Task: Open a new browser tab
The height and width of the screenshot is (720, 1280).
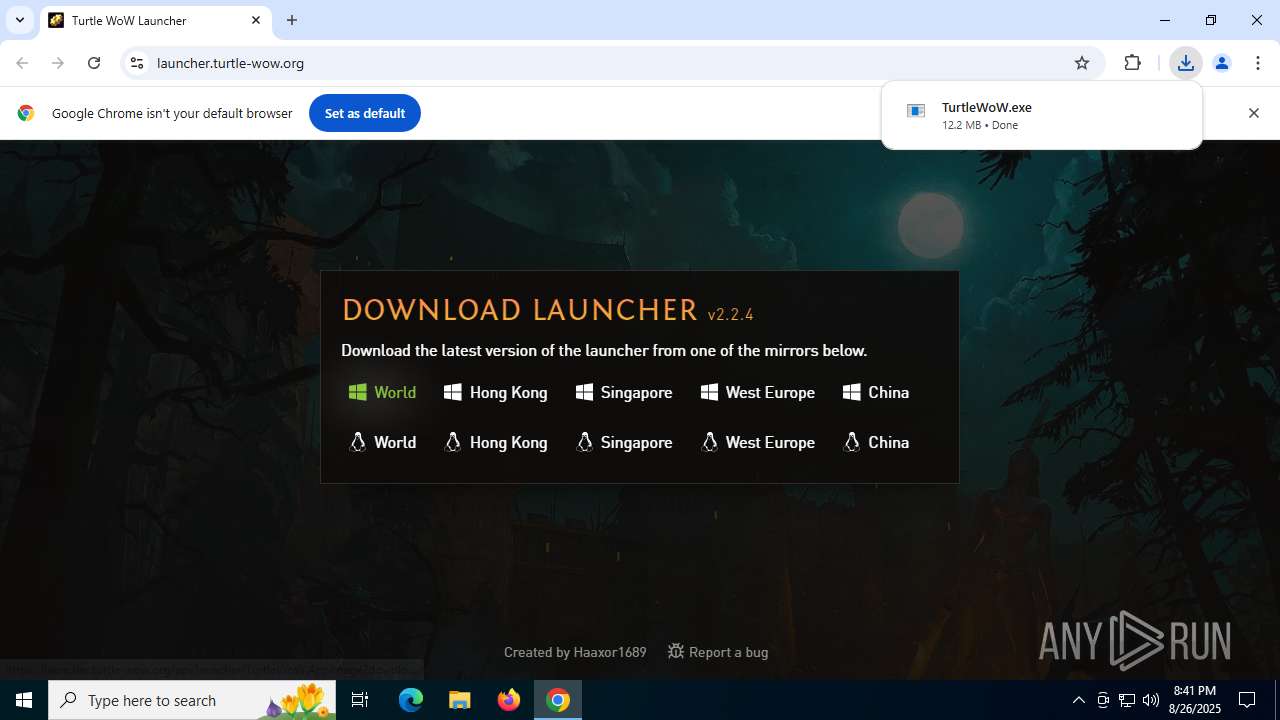Action: pos(292,20)
